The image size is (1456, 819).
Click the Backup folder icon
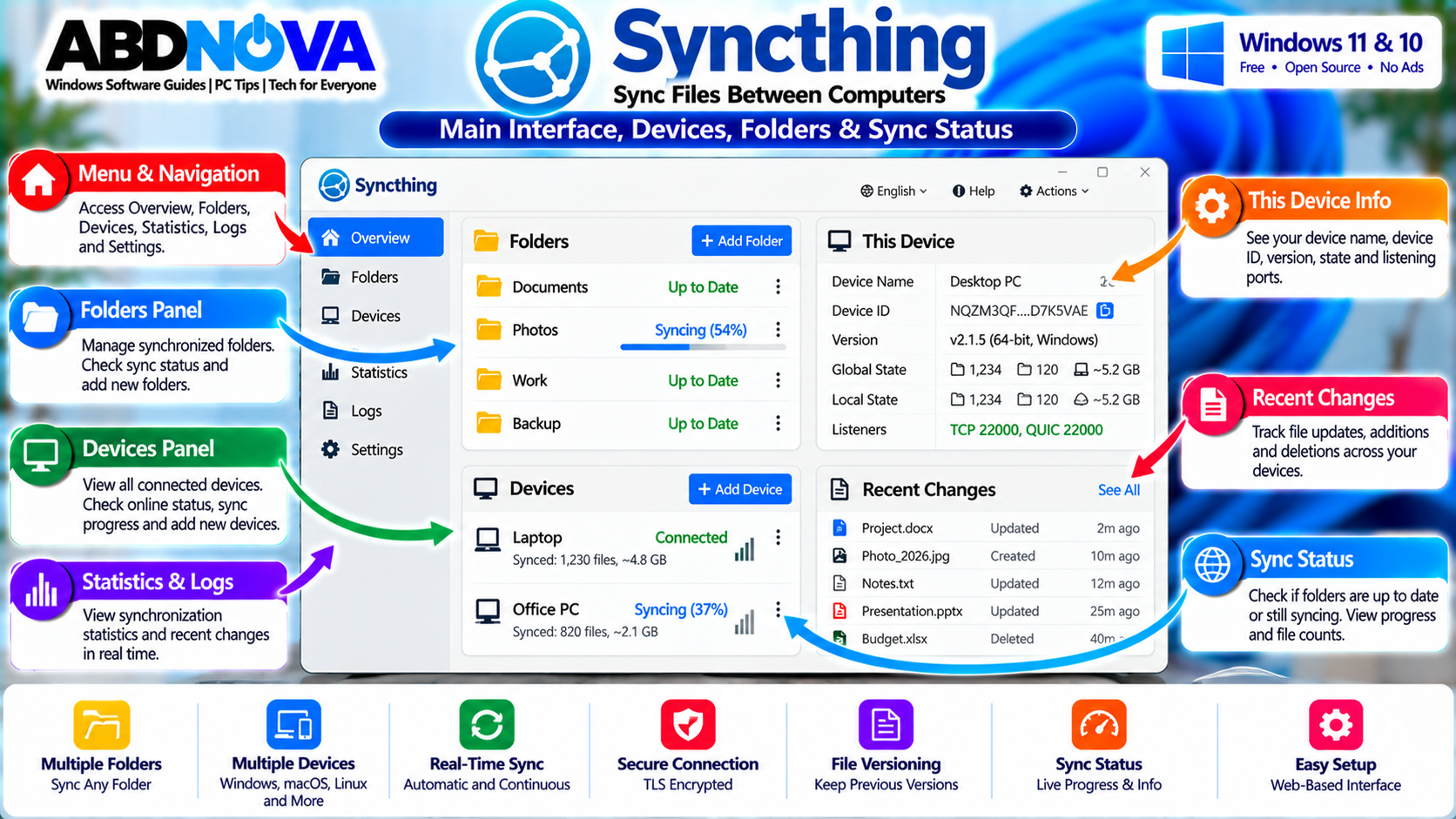(489, 423)
